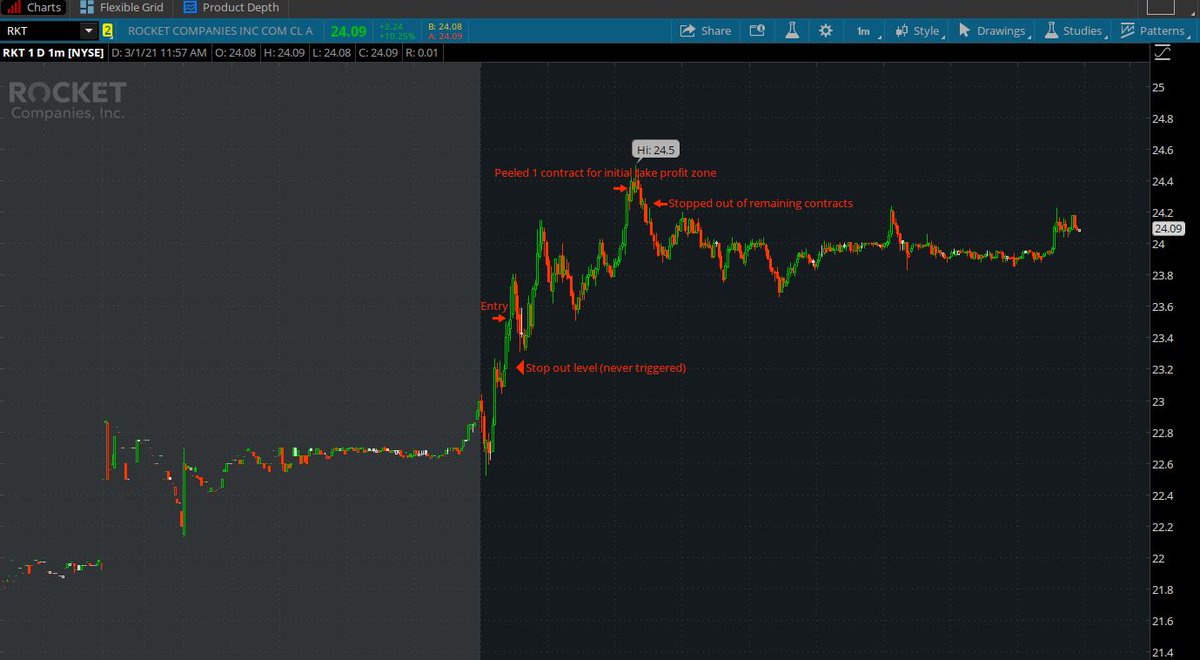Image resolution: width=1200 pixels, height=660 pixels.
Task: Click the 24.09 current price tag on the axis
Action: [x=1167, y=229]
